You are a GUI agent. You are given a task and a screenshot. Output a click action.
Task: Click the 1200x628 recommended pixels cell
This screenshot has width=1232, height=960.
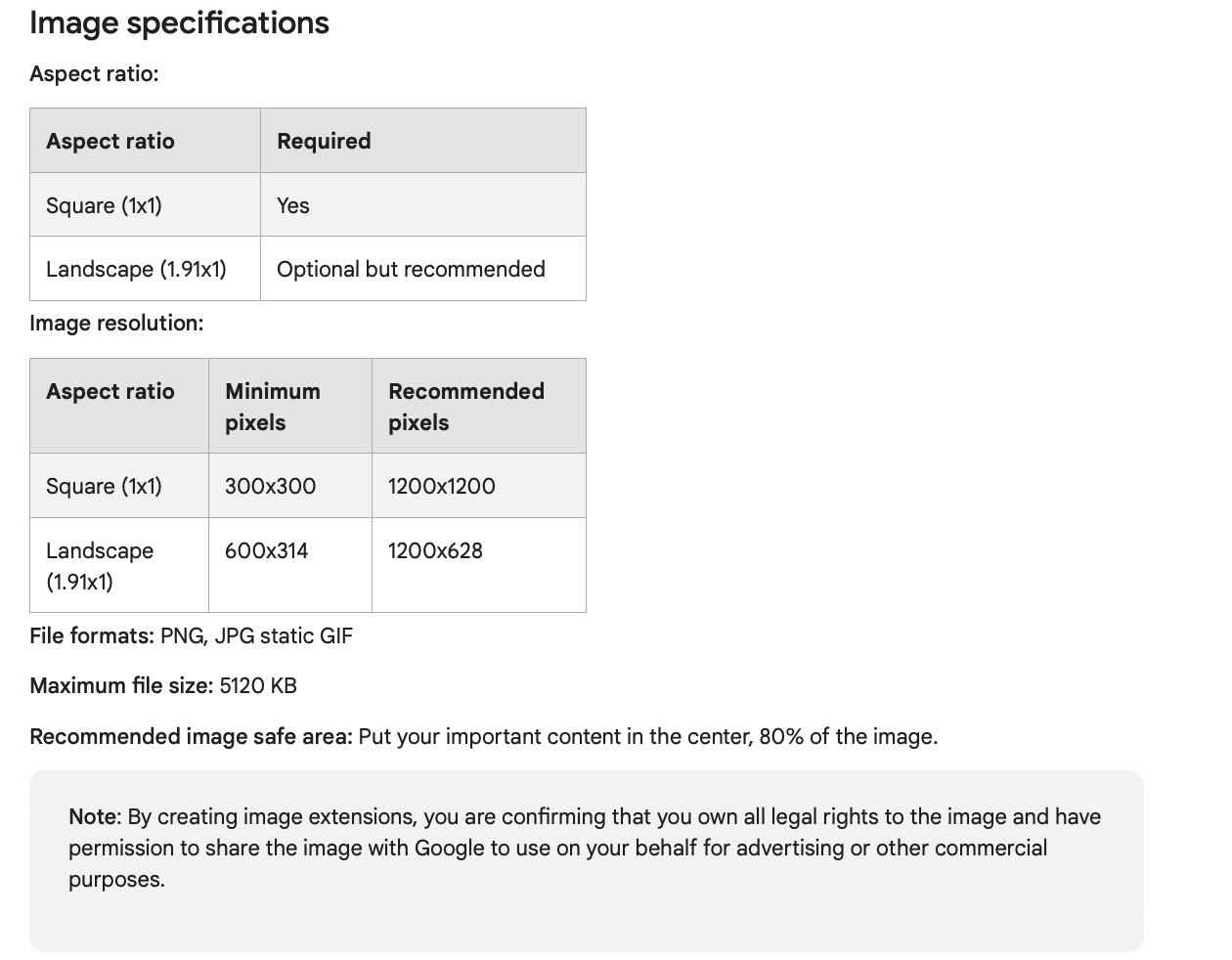pos(435,550)
